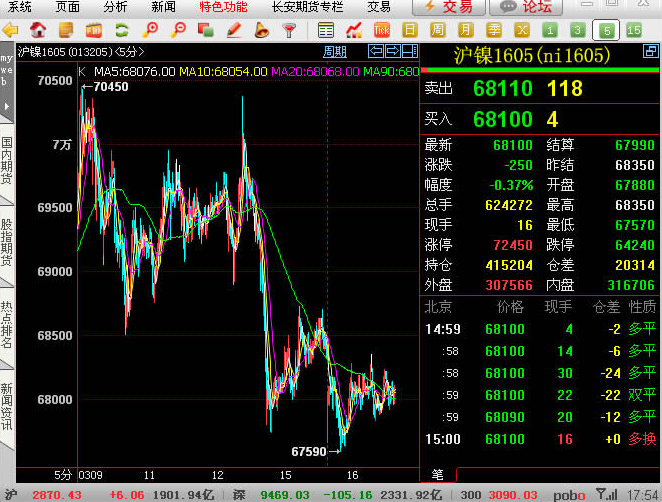Click the 持仓 value 415204

click(x=509, y=265)
